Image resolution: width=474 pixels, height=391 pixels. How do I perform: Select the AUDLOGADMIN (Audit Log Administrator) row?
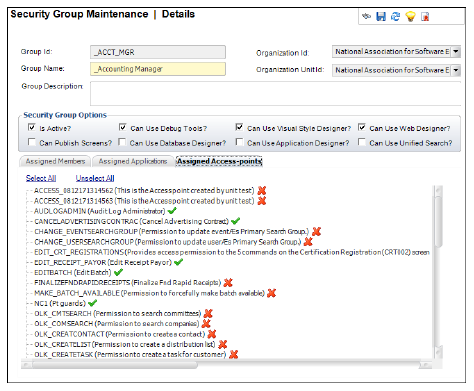point(100,211)
